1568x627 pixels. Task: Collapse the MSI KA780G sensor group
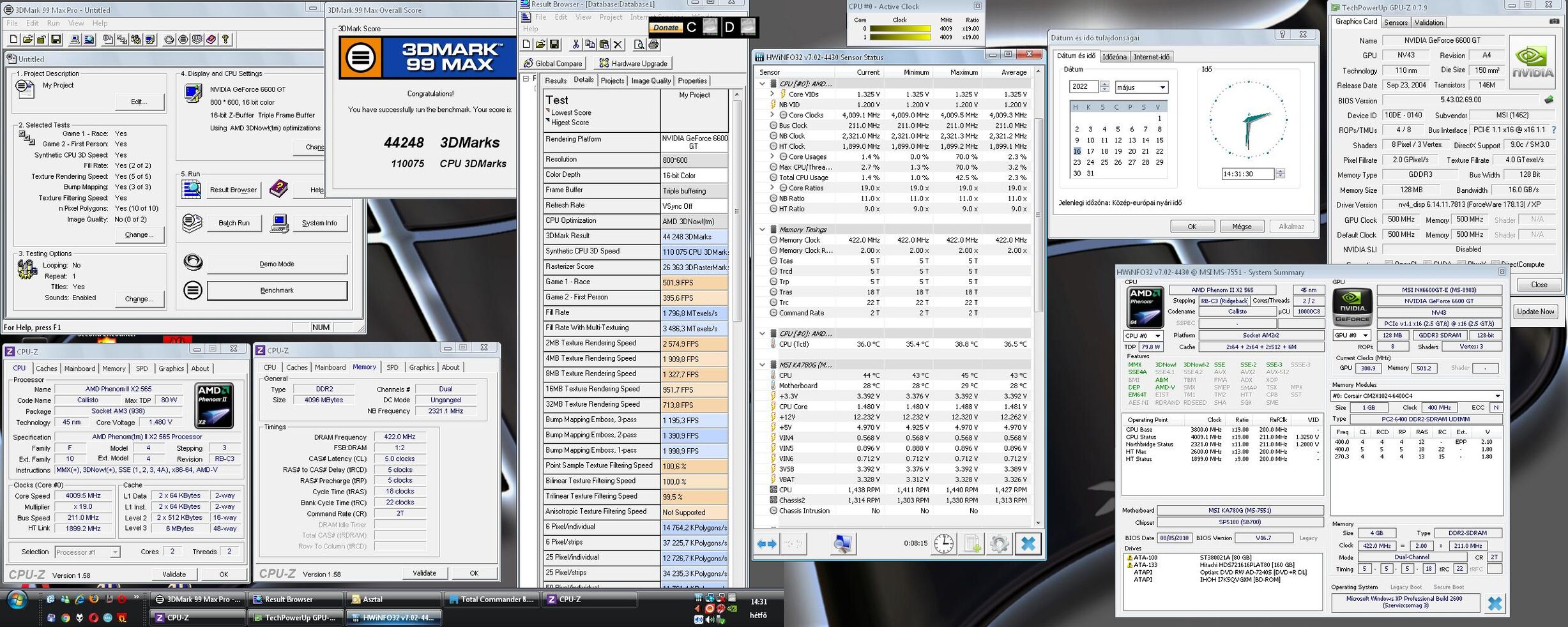coord(762,365)
